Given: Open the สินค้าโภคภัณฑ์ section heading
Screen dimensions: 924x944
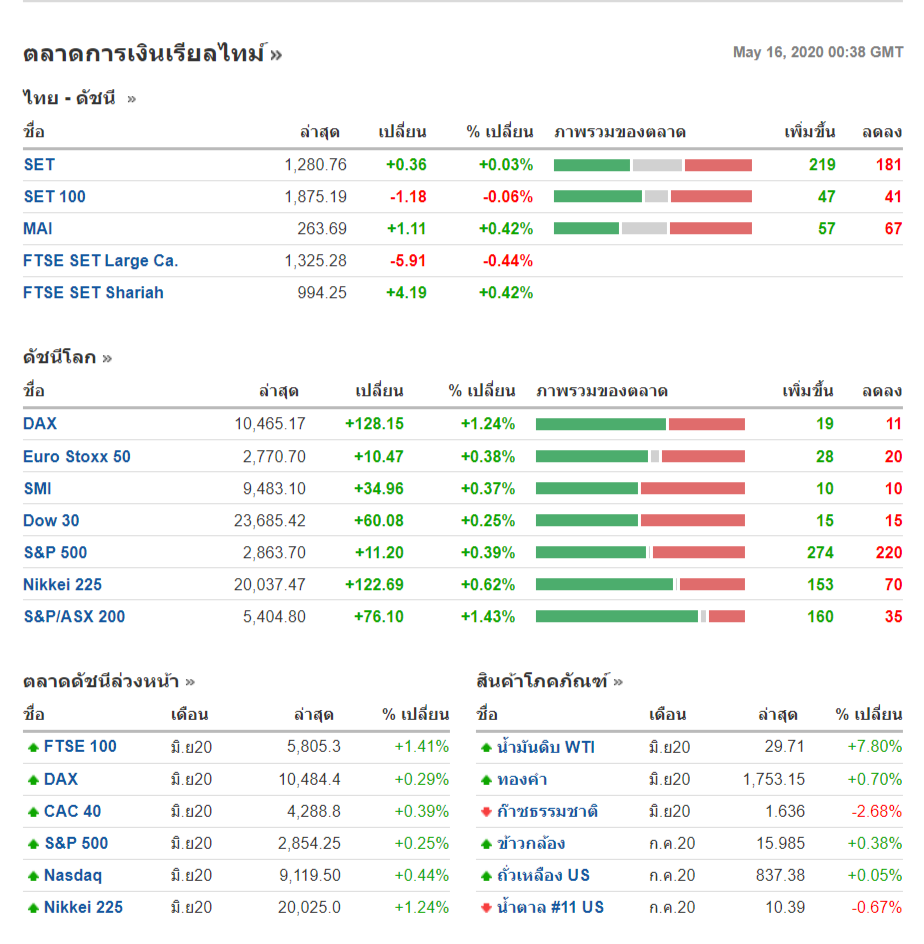Looking at the screenshot, I should click(549, 681).
